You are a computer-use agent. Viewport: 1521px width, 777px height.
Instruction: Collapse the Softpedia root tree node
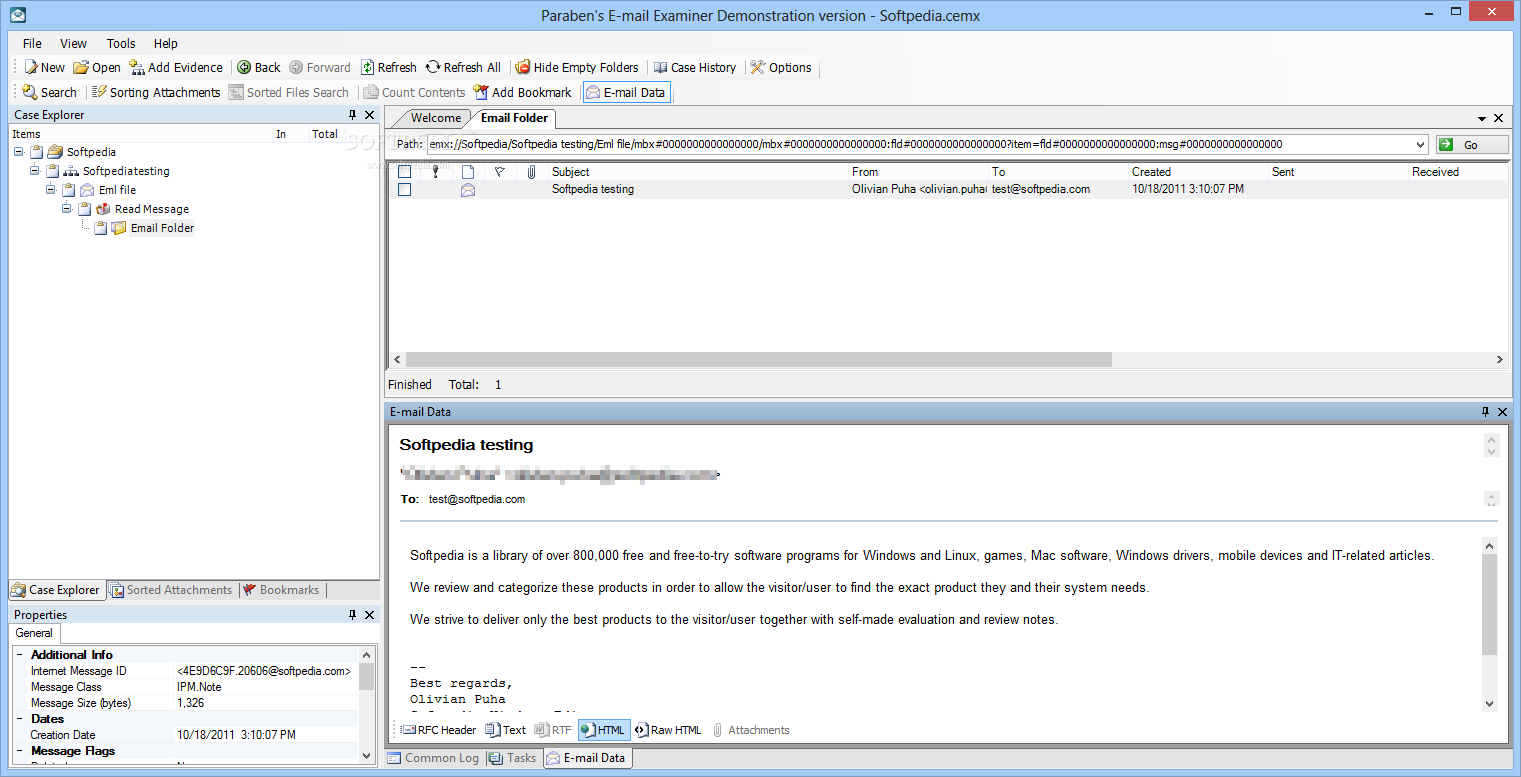pos(19,152)
